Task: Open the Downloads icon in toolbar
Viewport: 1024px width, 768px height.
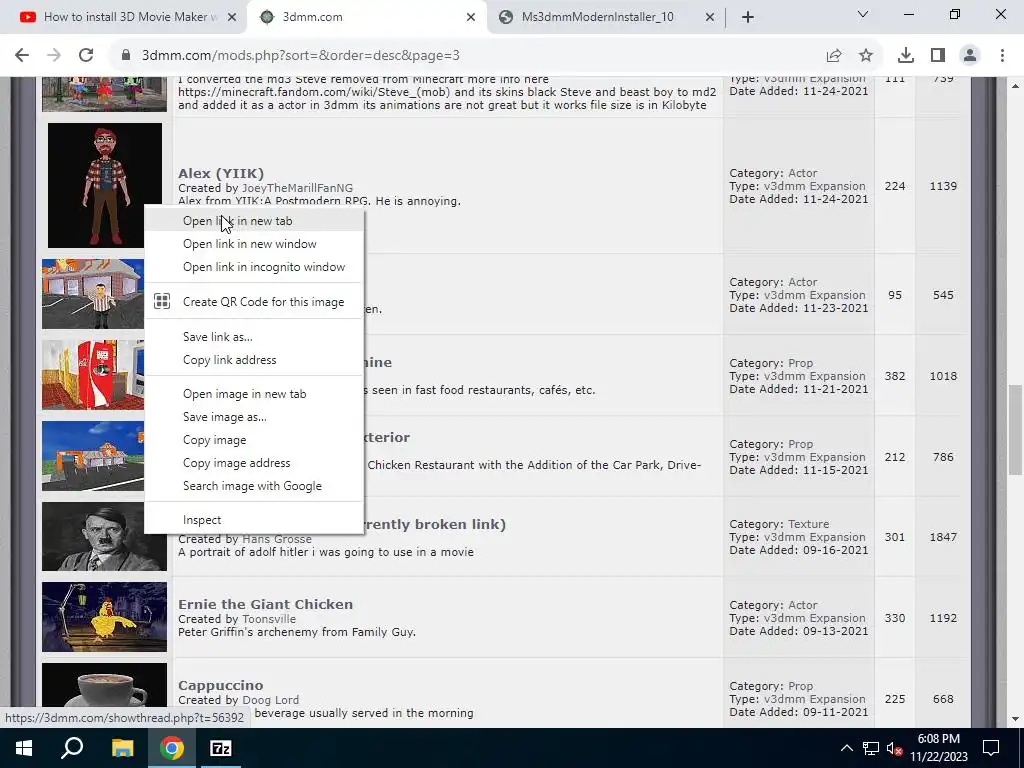Action: click(906, 56)
